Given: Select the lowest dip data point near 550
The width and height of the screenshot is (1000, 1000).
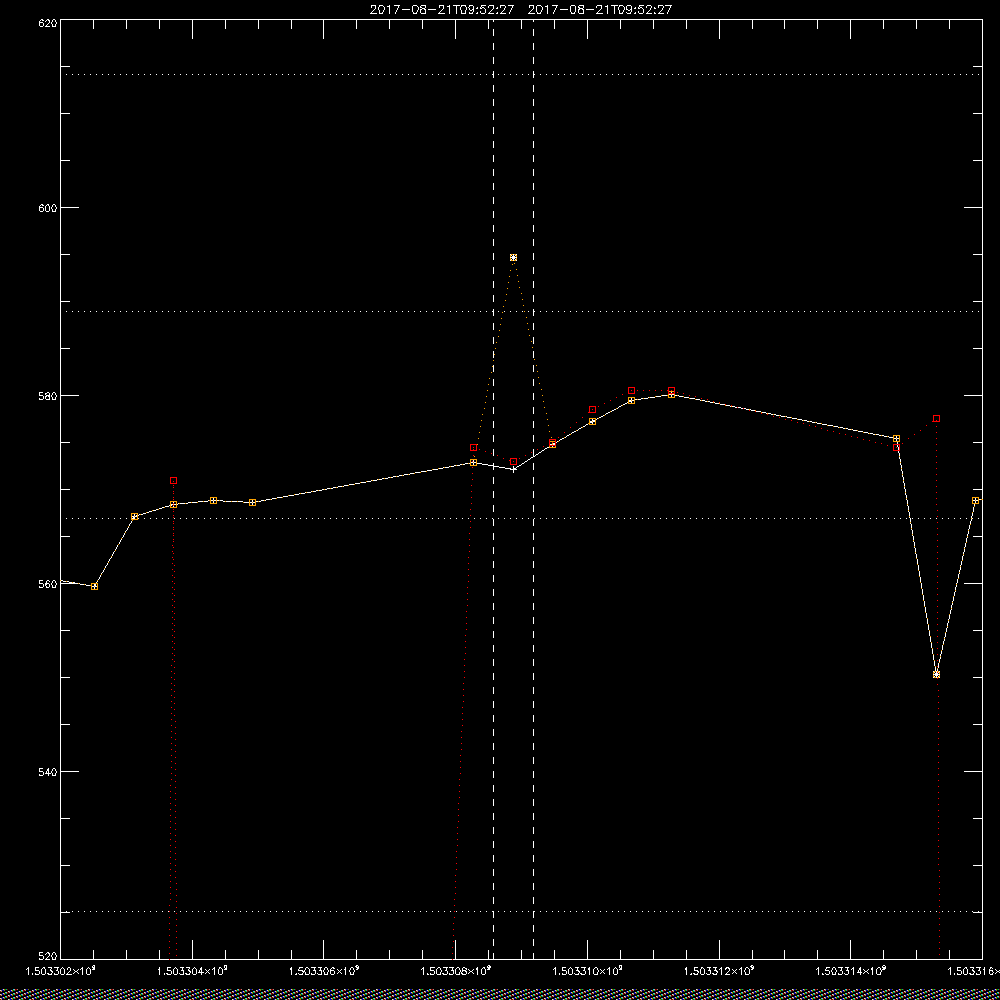Looking at the screenshot, I should point(936,674).
